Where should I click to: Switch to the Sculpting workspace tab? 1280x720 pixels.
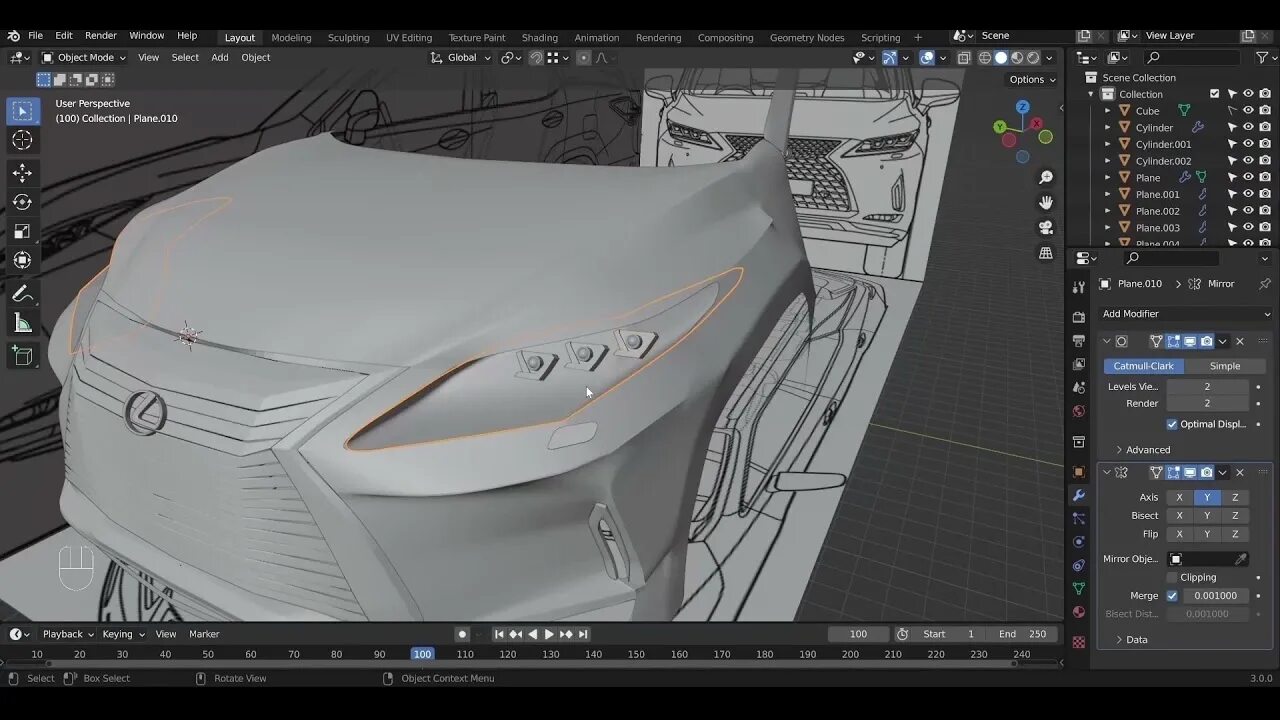pos(348,38)
